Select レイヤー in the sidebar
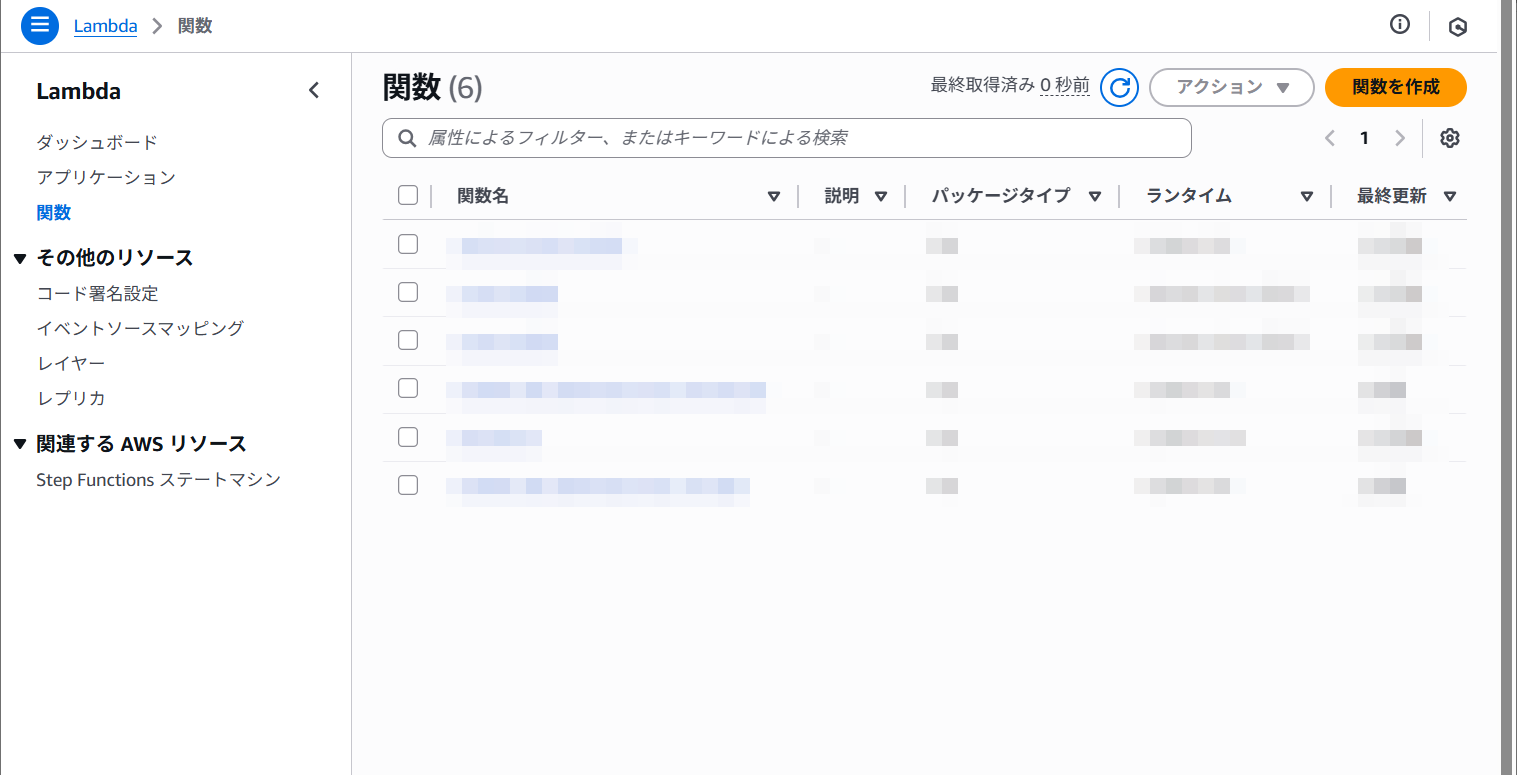Image resolution: width=1517 pixels, height=775 pixels. point(70,363)
